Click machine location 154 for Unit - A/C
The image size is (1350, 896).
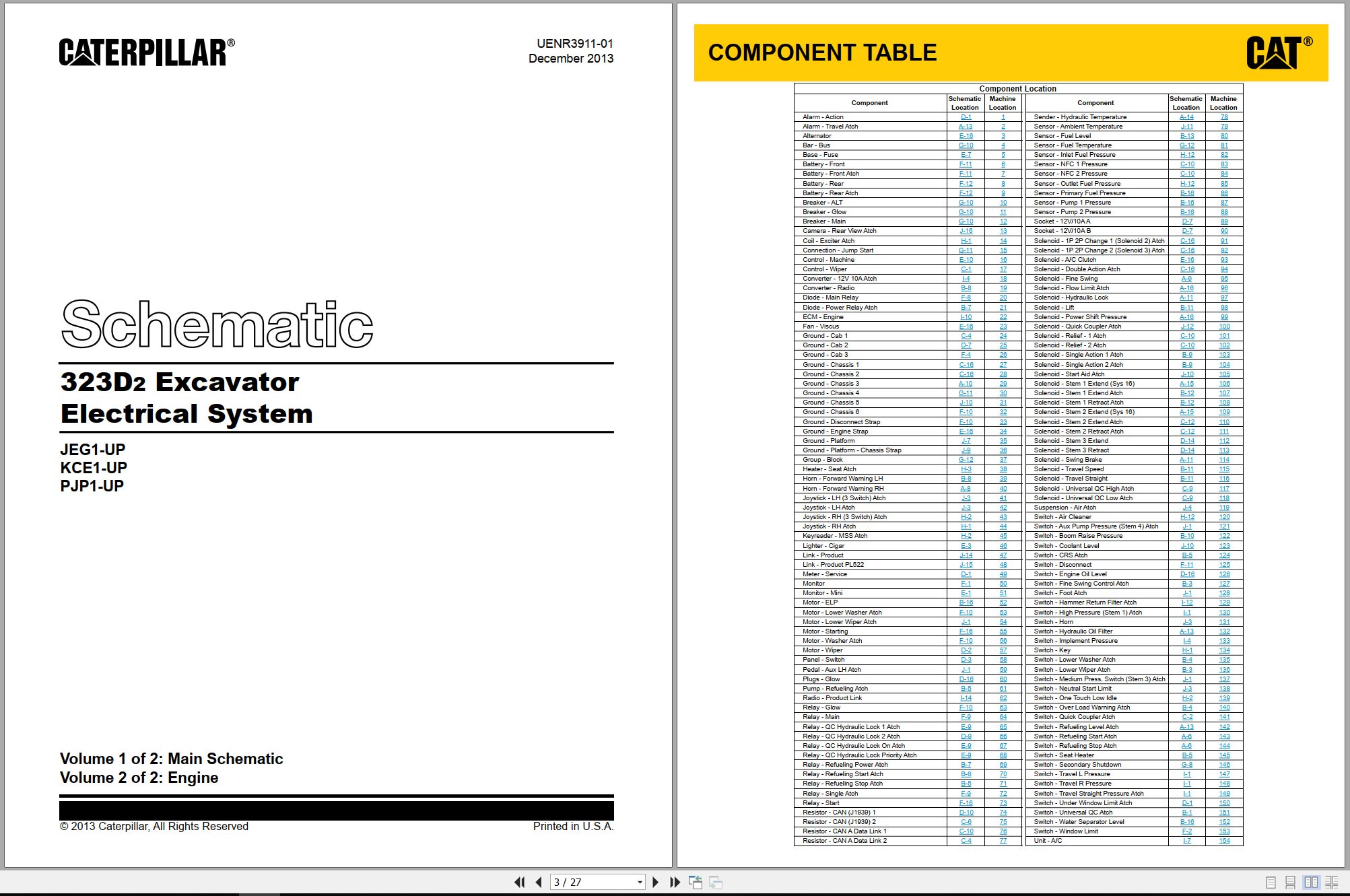coord(1224,841)
